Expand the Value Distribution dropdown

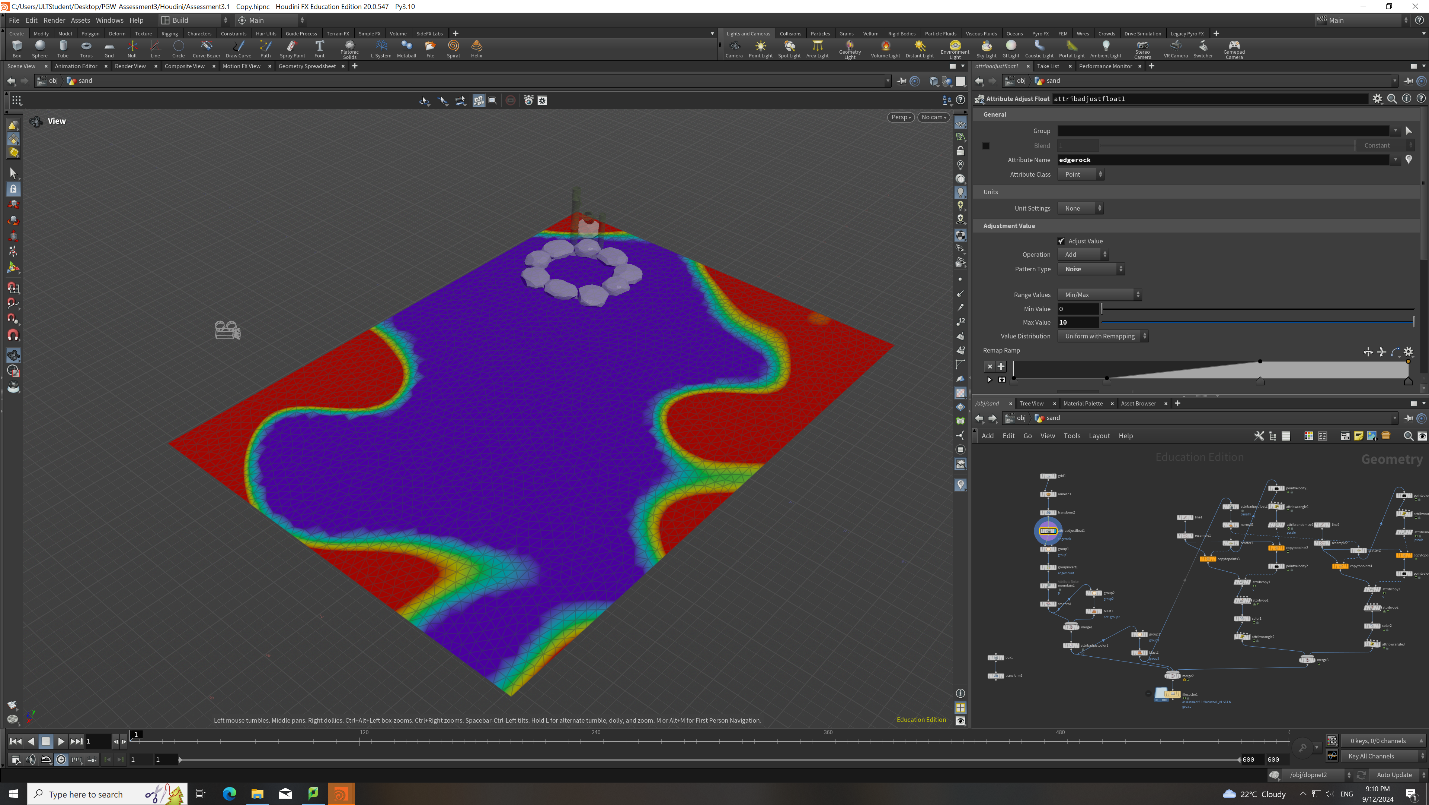click(1103, 336)
